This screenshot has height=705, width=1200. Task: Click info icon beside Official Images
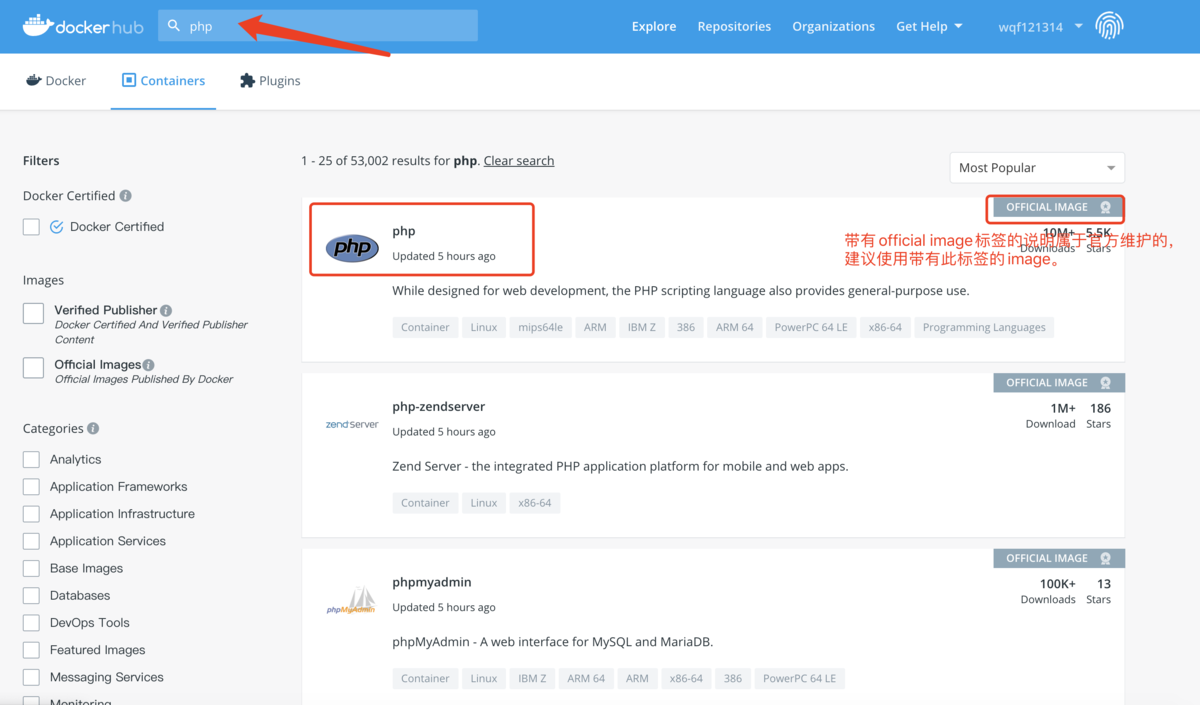tap(148, 365)
